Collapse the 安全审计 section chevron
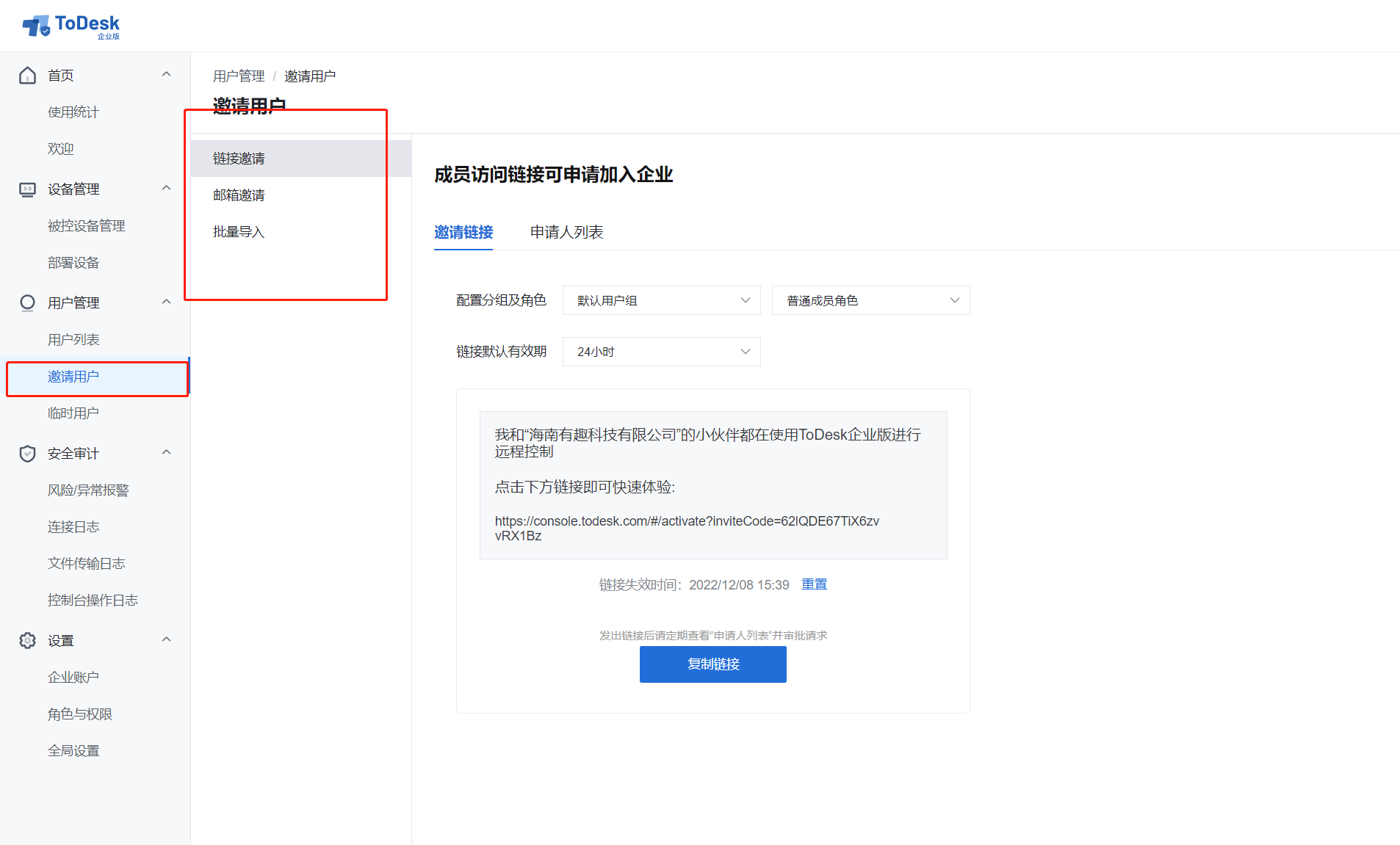This screenshot has height=845, width=1400. click(167, 452)
